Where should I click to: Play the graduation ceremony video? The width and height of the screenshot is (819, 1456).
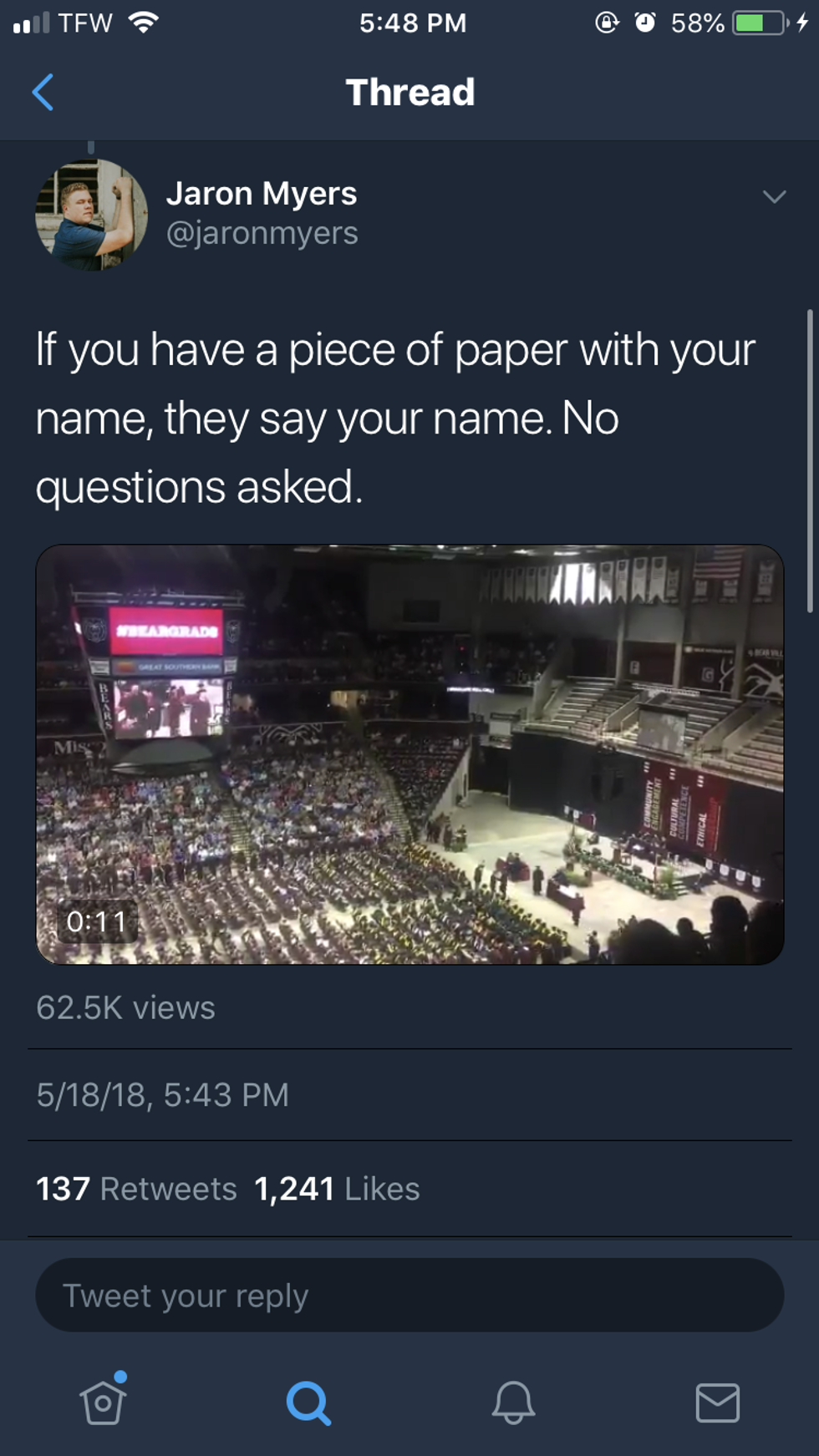(x=409, y=754)
